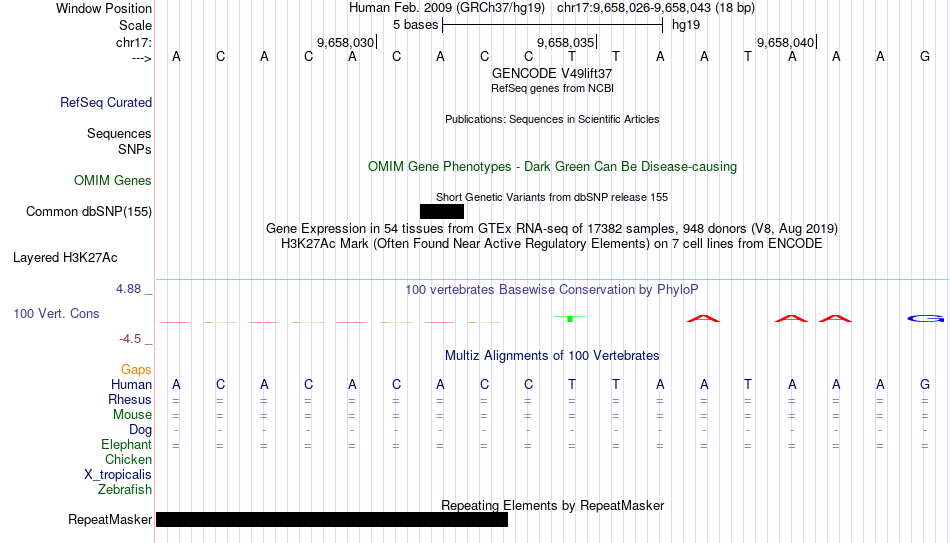Select the Zebrafish species row label
Screen dimensions: 950x543
click(125, 489)
